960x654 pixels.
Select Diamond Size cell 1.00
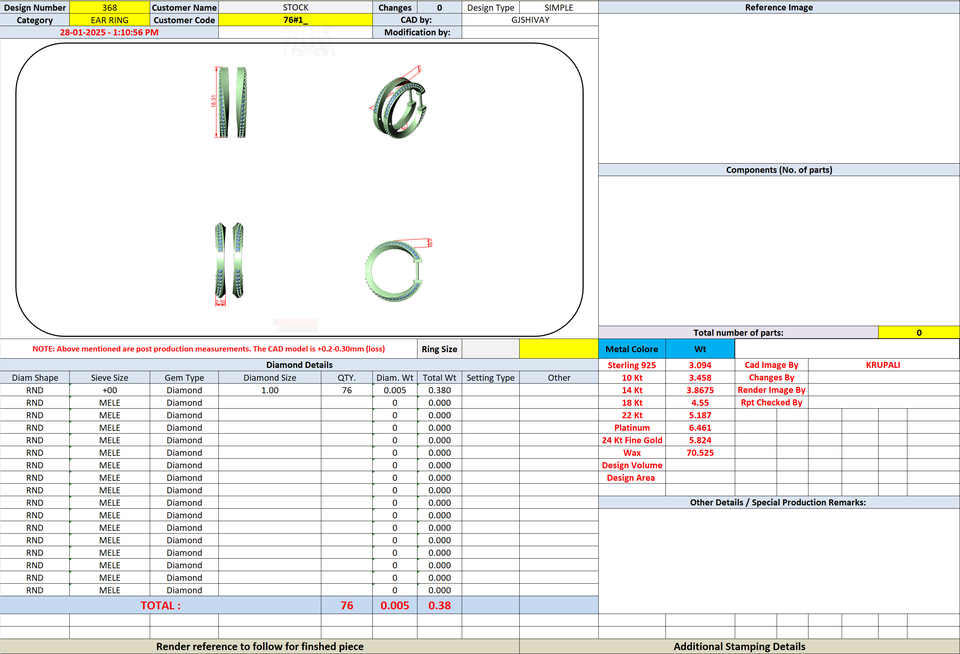point(270,390)
